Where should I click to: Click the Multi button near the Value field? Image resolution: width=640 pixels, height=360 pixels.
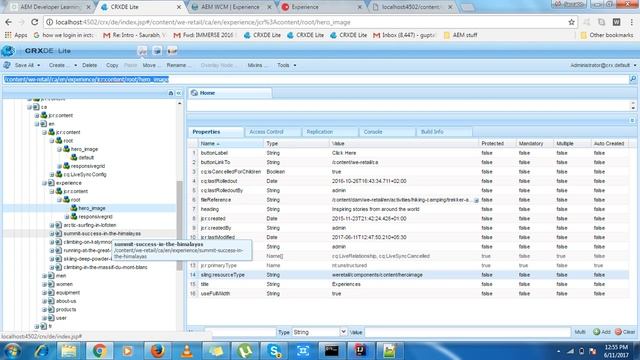pos(580,332)
